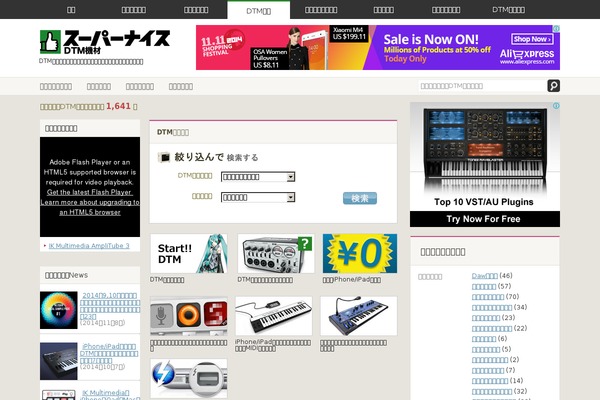Open the iPhone/iPad MIDI keyboard thumbnail
600x400 pixels.
click(274, 316)
